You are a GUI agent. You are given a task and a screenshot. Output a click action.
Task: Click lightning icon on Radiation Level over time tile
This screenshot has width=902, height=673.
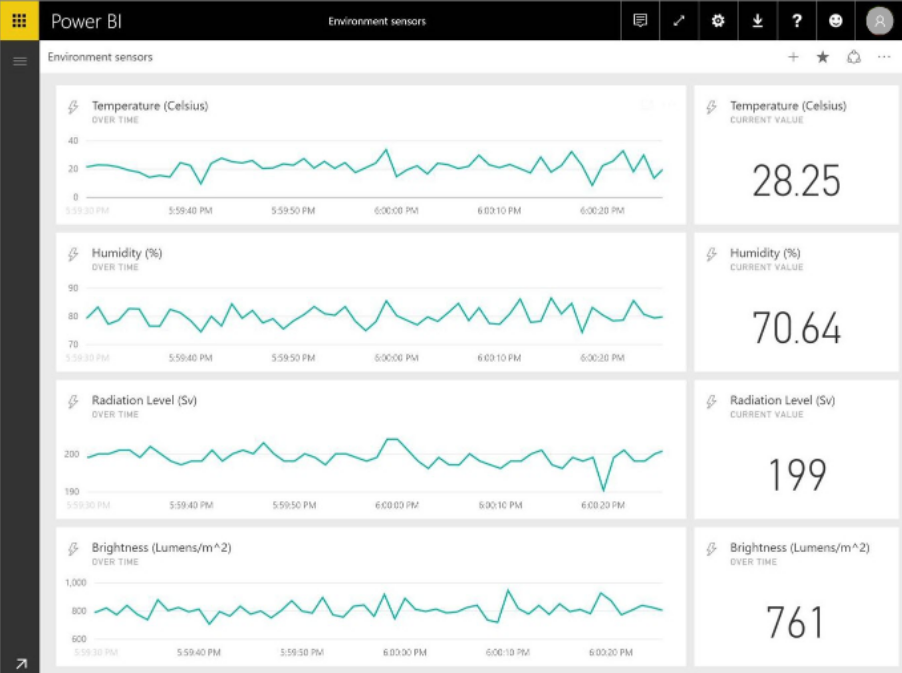point(73,401)
